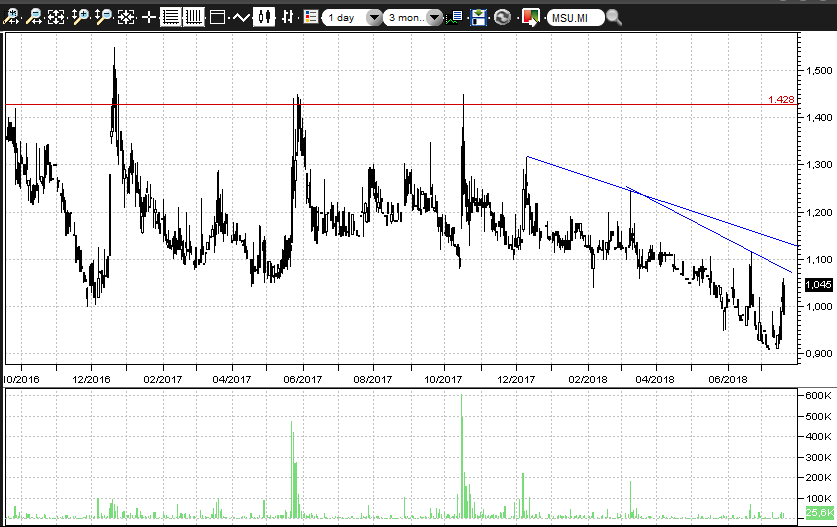Click the search magnifier next to symbol
This screenshot has width=837, height=527.
(614, 17)
